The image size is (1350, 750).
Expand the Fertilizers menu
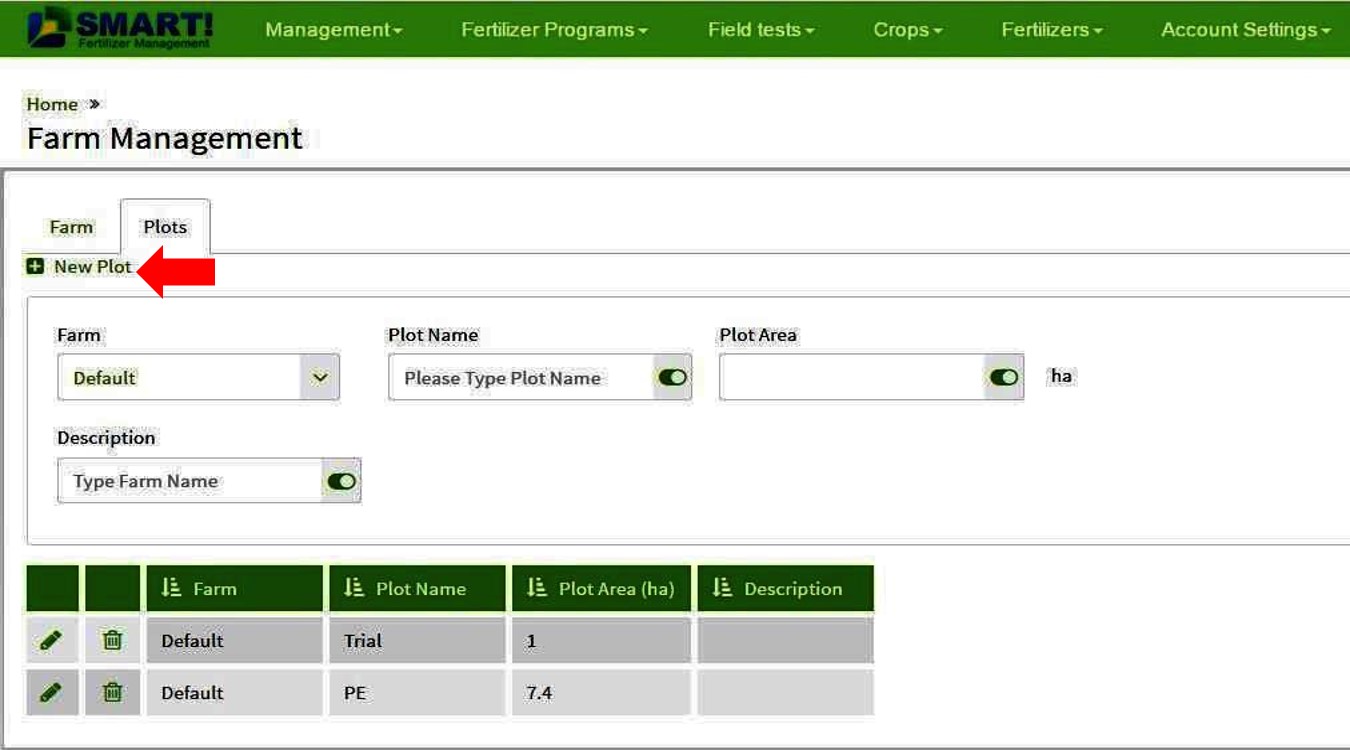[1051, 30]
